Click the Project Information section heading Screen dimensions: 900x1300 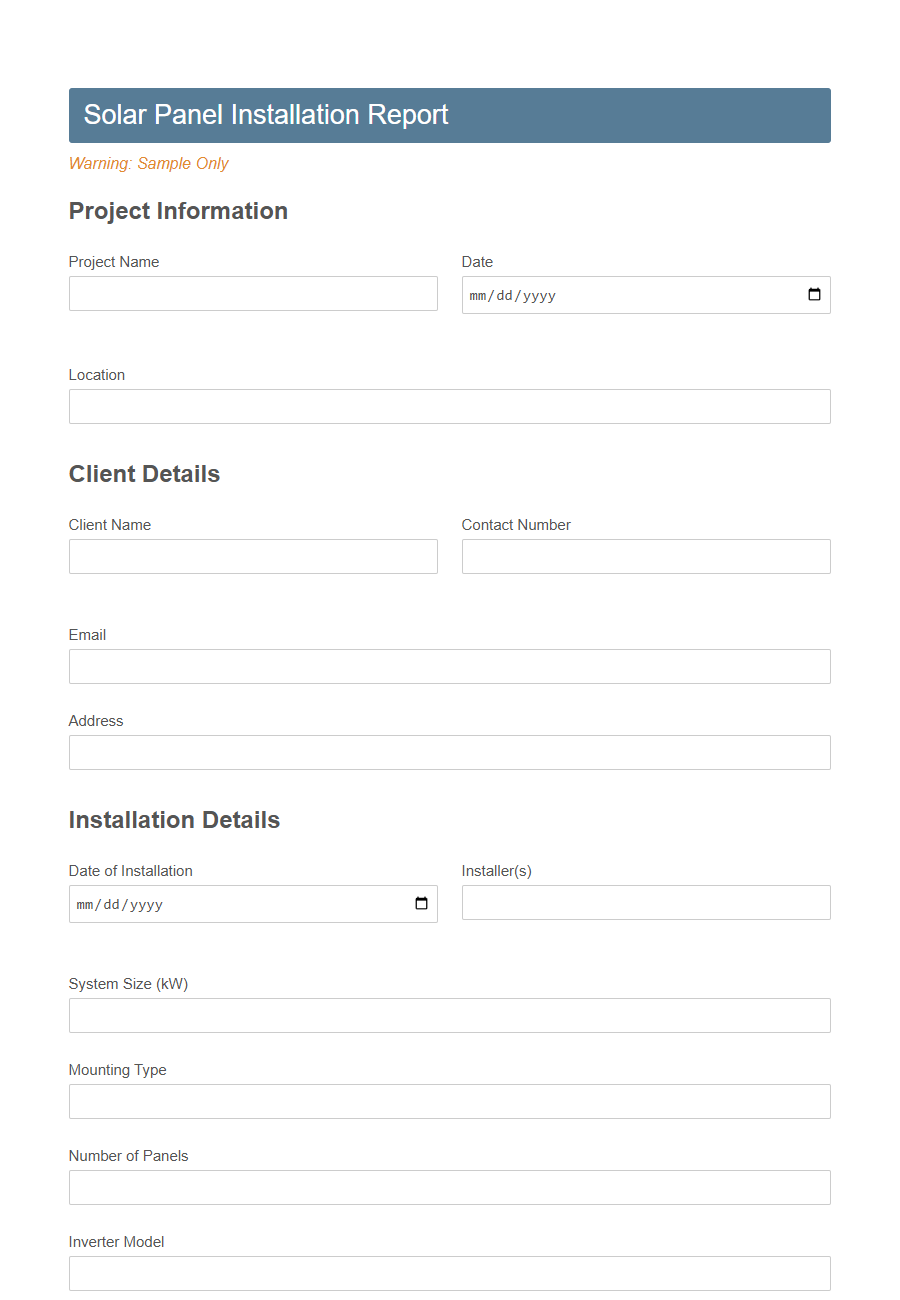[x=178, y=211]
